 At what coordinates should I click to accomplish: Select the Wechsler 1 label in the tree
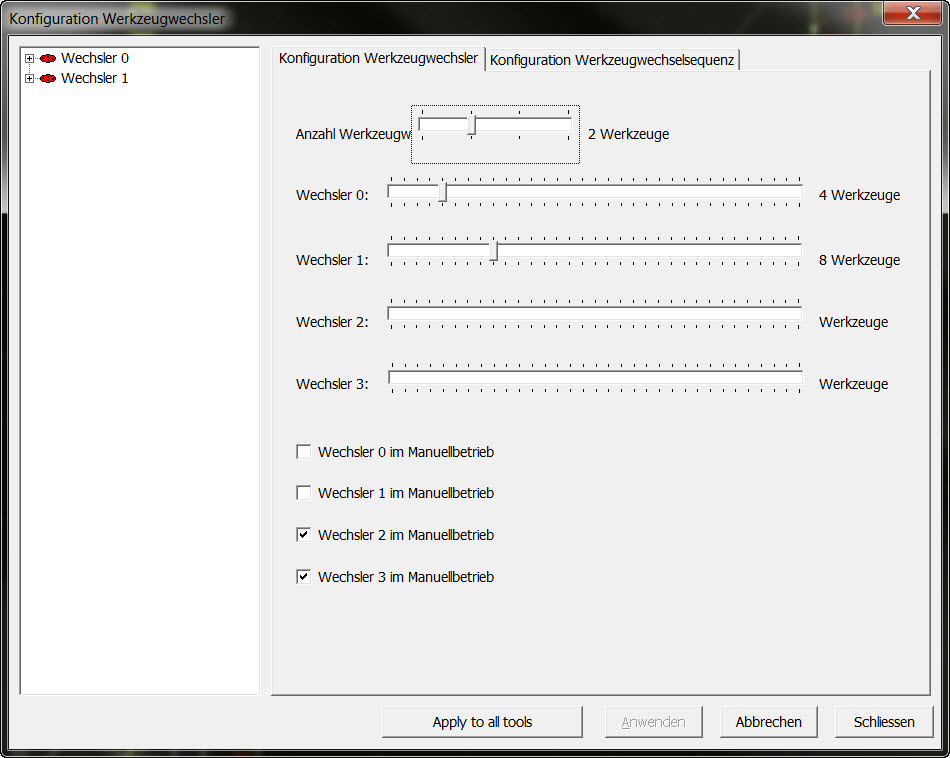tap(94, 79)
